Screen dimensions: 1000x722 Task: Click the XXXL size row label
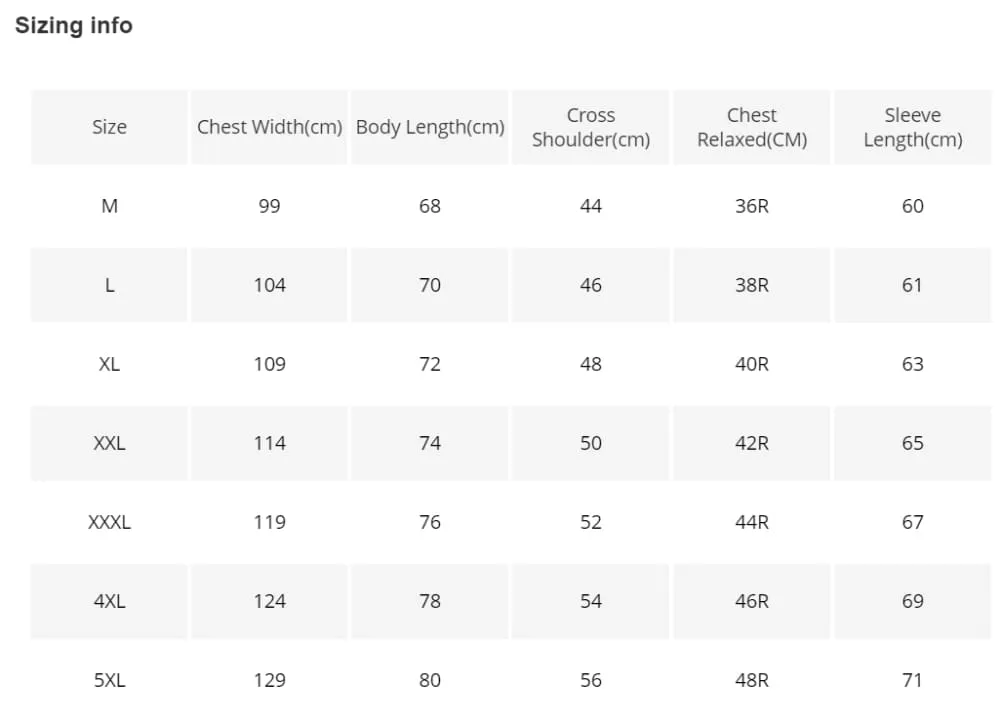click(x=109, y=522)
